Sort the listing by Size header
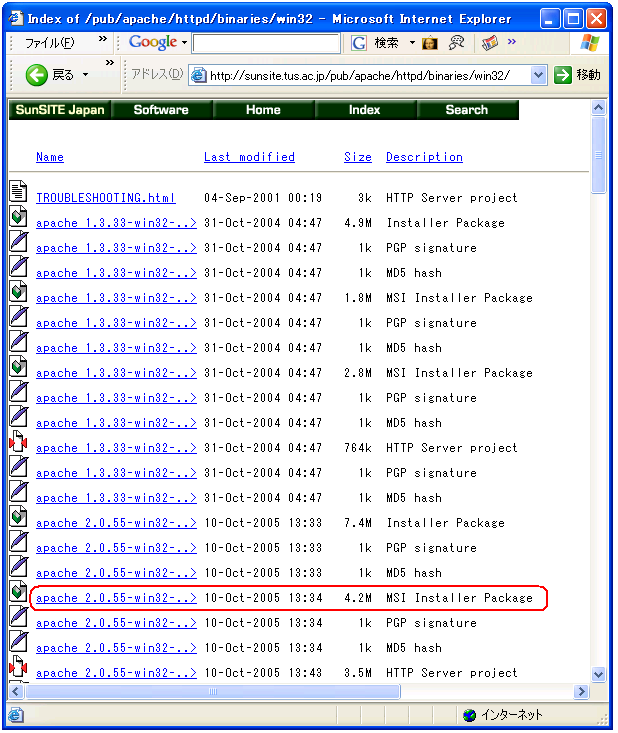This screenshot has width=618, height=733. (357, 157)
